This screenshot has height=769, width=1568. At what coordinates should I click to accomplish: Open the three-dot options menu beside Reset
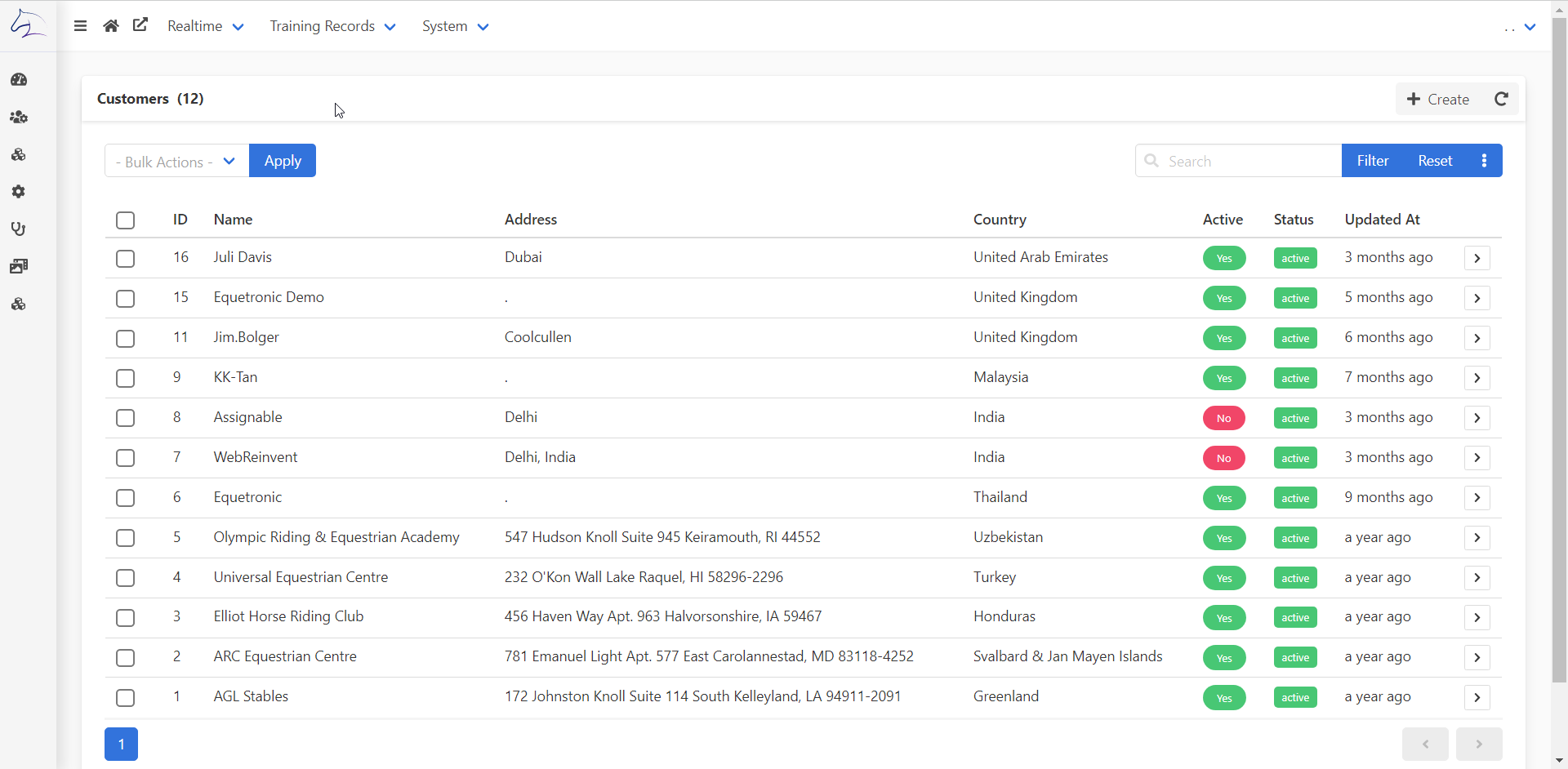point(1485,160)
